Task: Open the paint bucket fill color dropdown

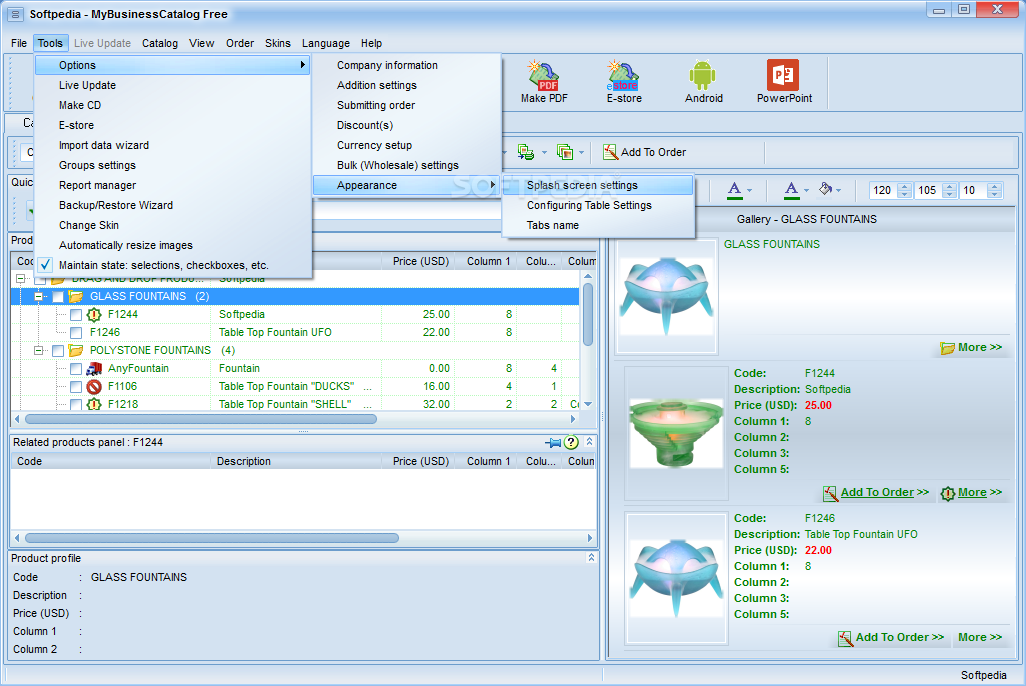Action: [838, 190]
